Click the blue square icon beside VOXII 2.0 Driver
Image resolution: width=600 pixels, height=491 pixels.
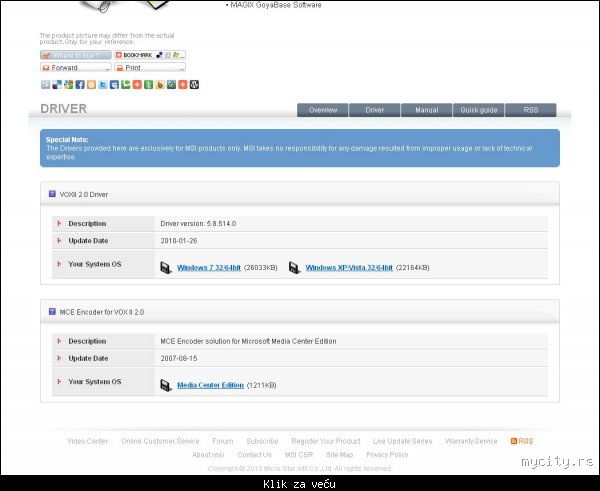[x=52, y=194]
